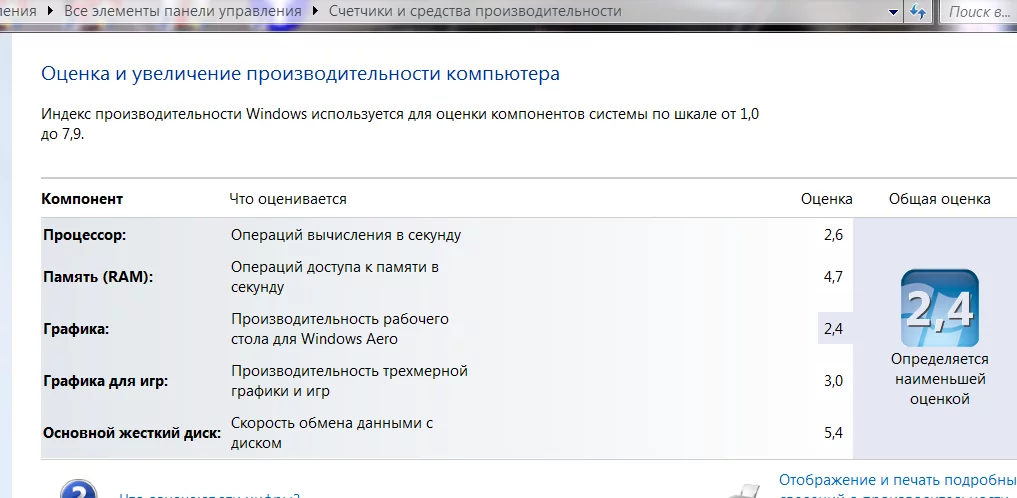Click the 'Общая оценка' column header
This screenshot has width=1017, height=498.
click(x=939, y=199)
